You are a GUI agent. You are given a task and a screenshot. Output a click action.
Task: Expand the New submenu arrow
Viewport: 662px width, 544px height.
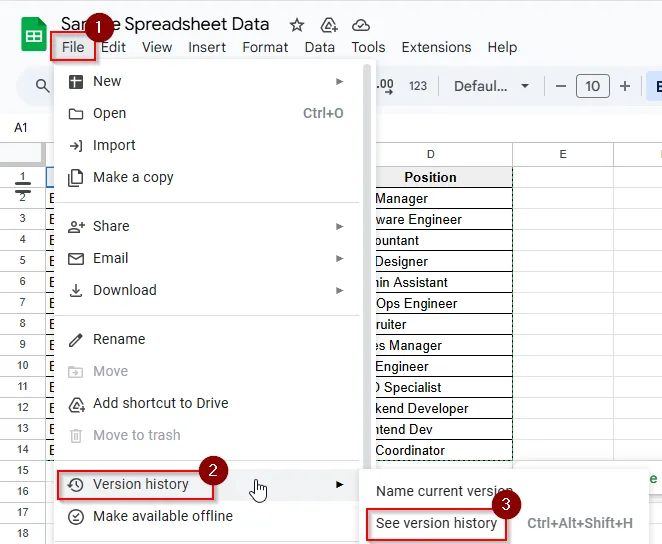click(x=339, y=81)
